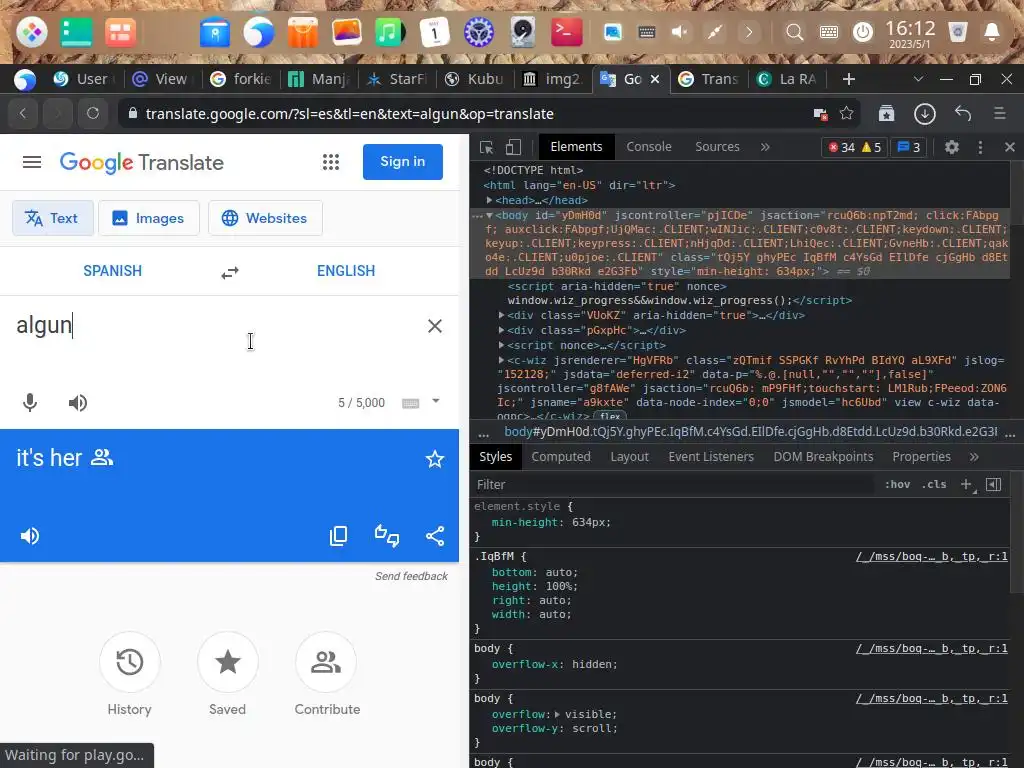This screenshot has width=1024, height=768.
Task: Open input tools keyboard dropdown arrow
Action: pyautogui.click(x=436, y=401)
